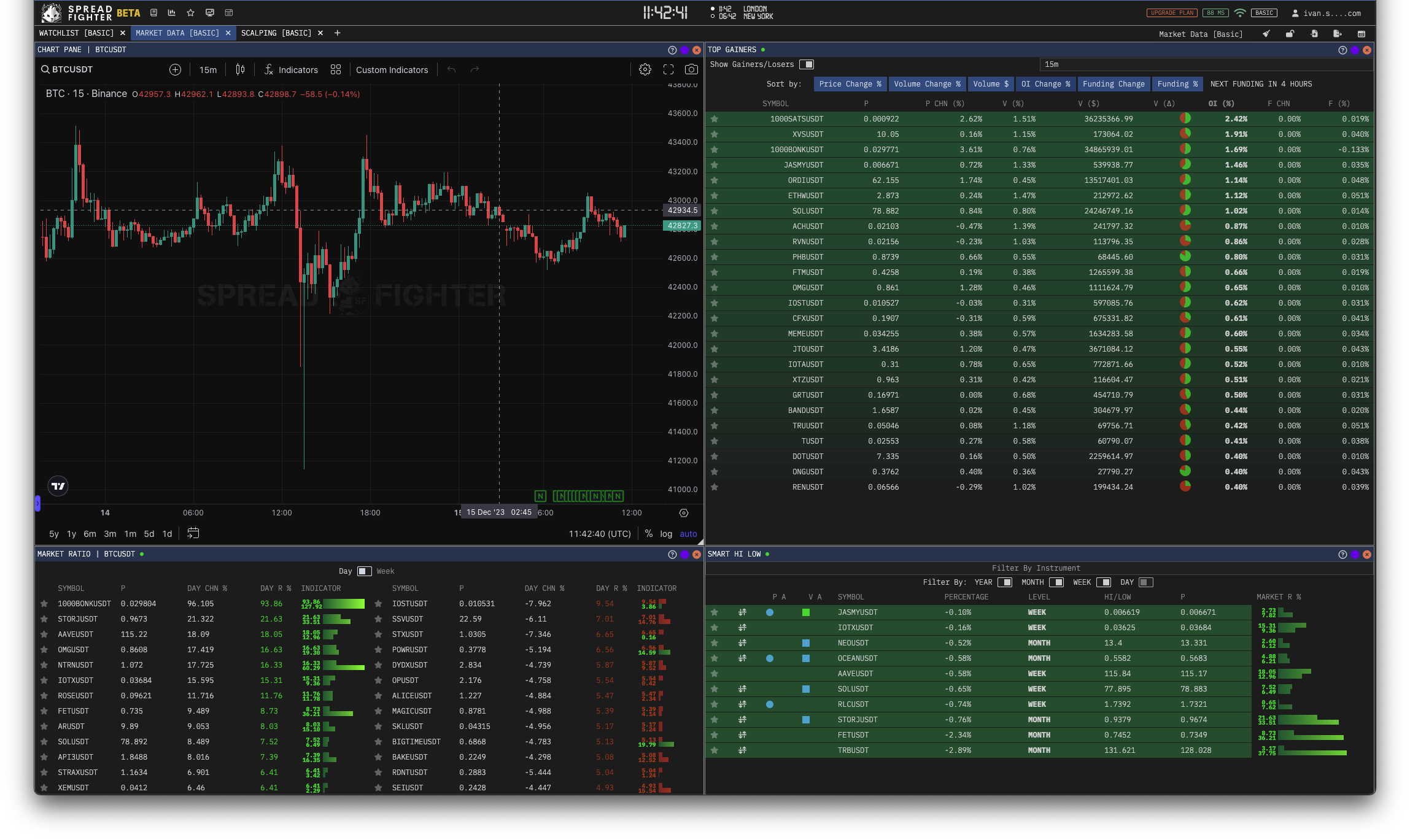1410x840 pixels.
Task: Click the bar chart icon in top header
Action: (x=172, y=12)
